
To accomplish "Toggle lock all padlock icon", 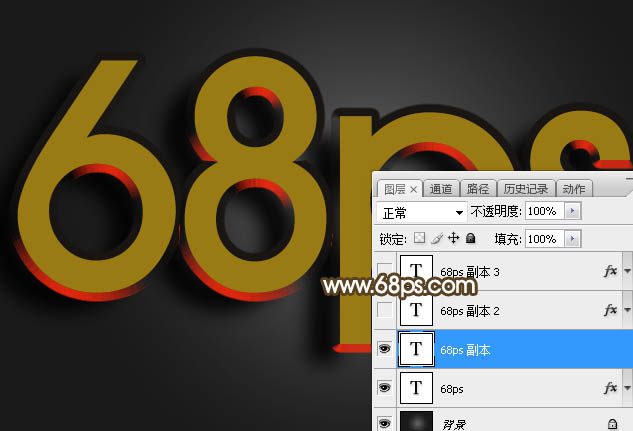I will click(470, 238).
